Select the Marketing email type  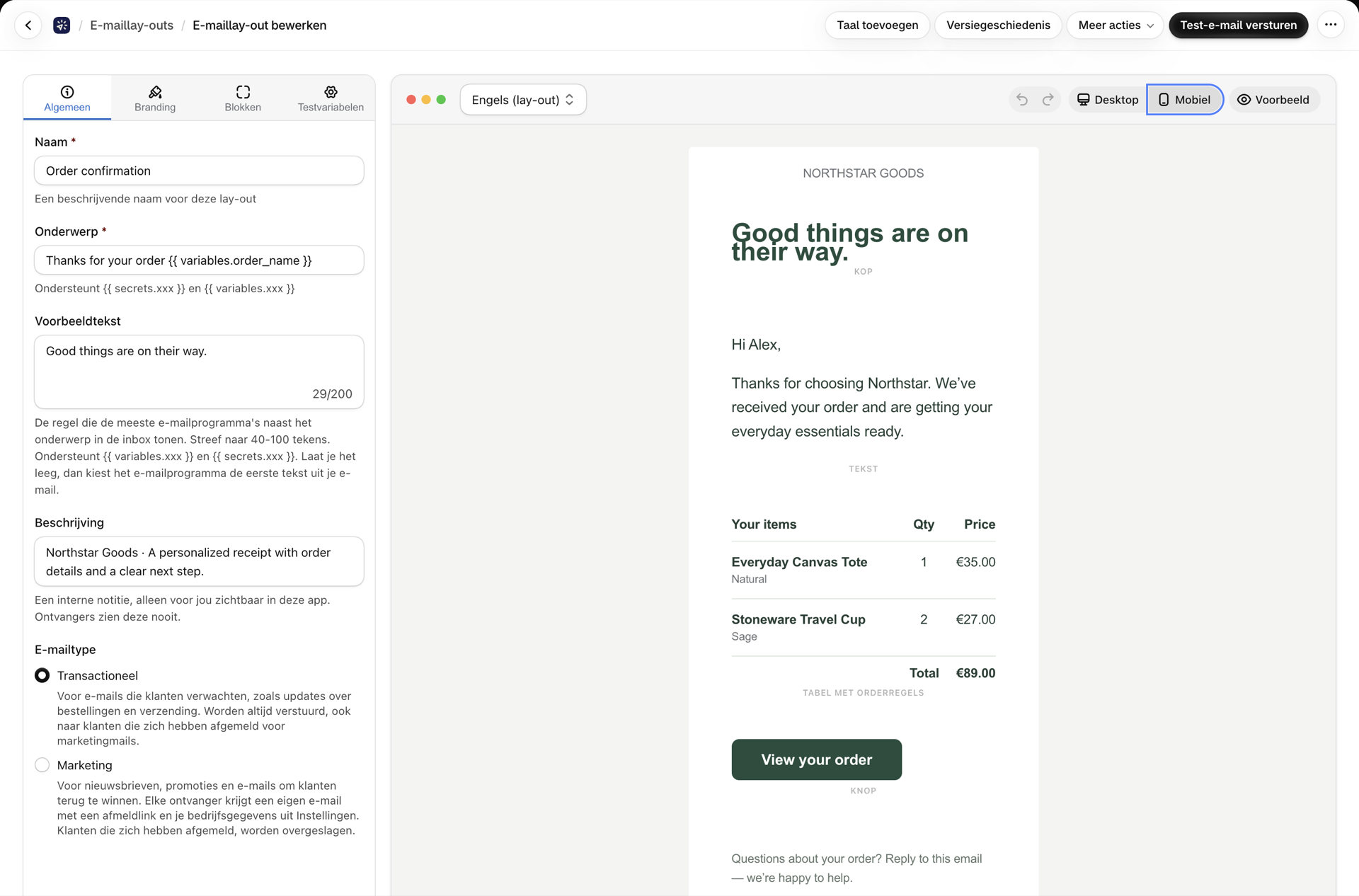coord(42,765)
